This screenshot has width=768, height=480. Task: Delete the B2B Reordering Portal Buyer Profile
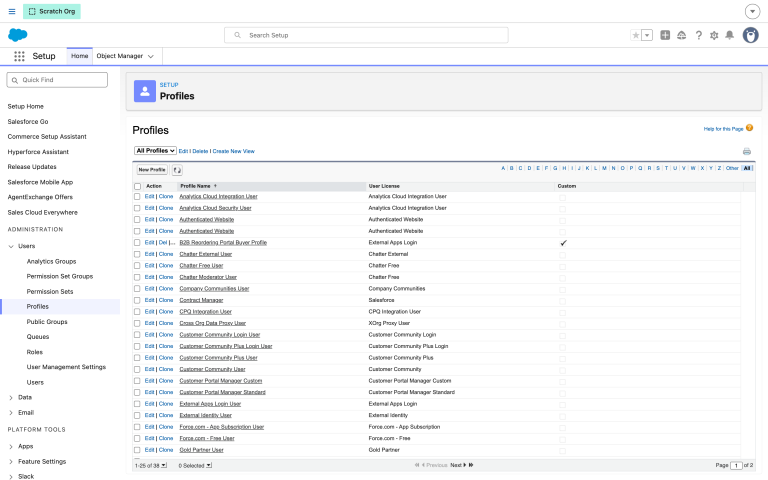click(163, 242)
